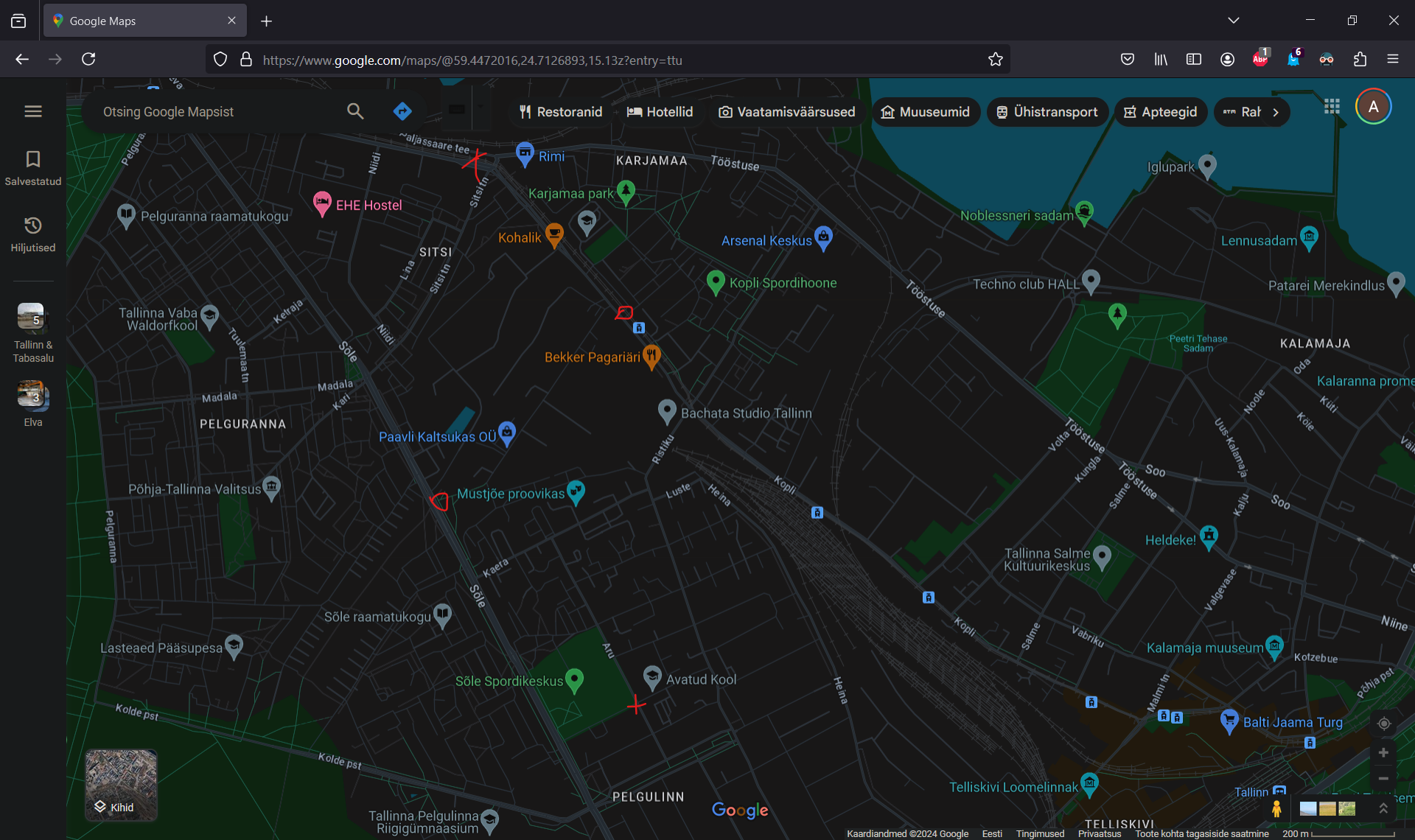This screenshot has width=1415, height=840.
Task: Center map on my location
Action: click(1383, 724)
